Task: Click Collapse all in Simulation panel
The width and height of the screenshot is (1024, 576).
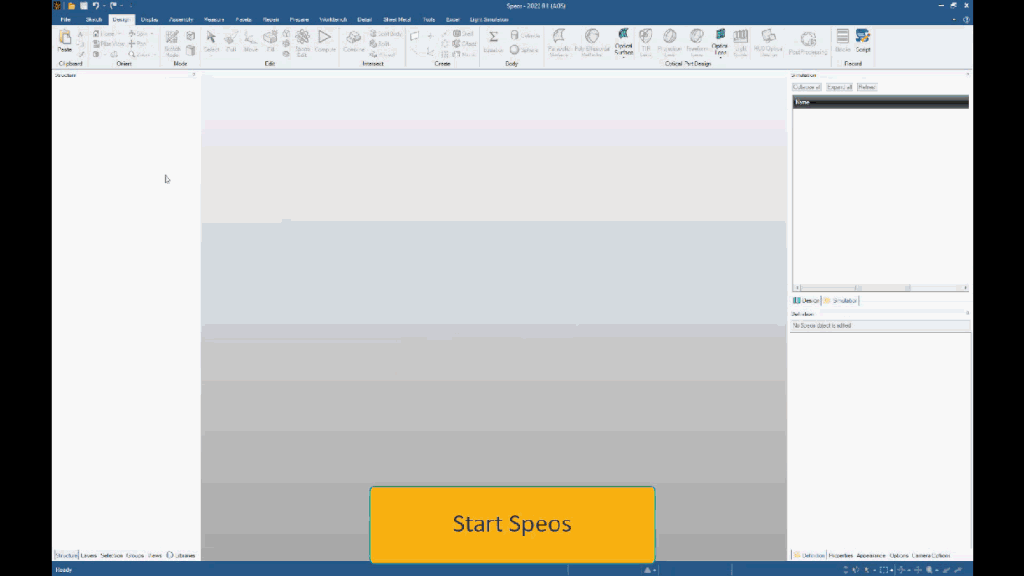Action: 807,87
